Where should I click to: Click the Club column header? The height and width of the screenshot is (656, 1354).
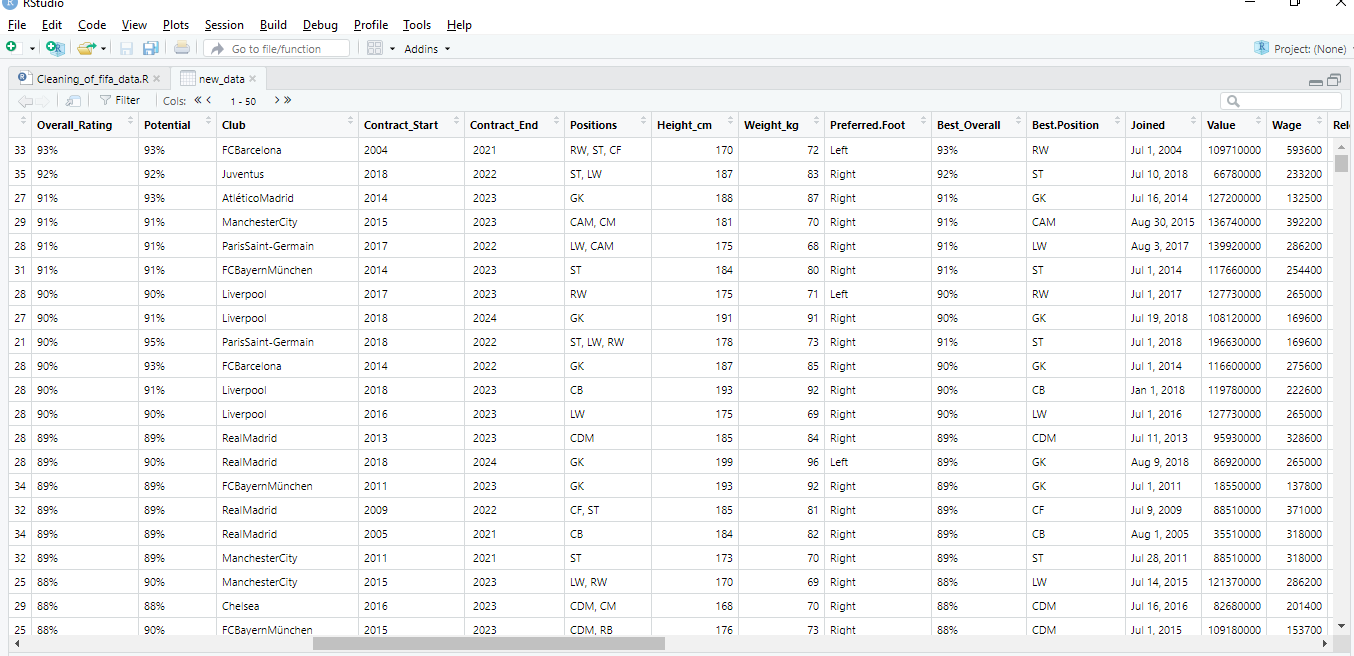tap(286, 125)
